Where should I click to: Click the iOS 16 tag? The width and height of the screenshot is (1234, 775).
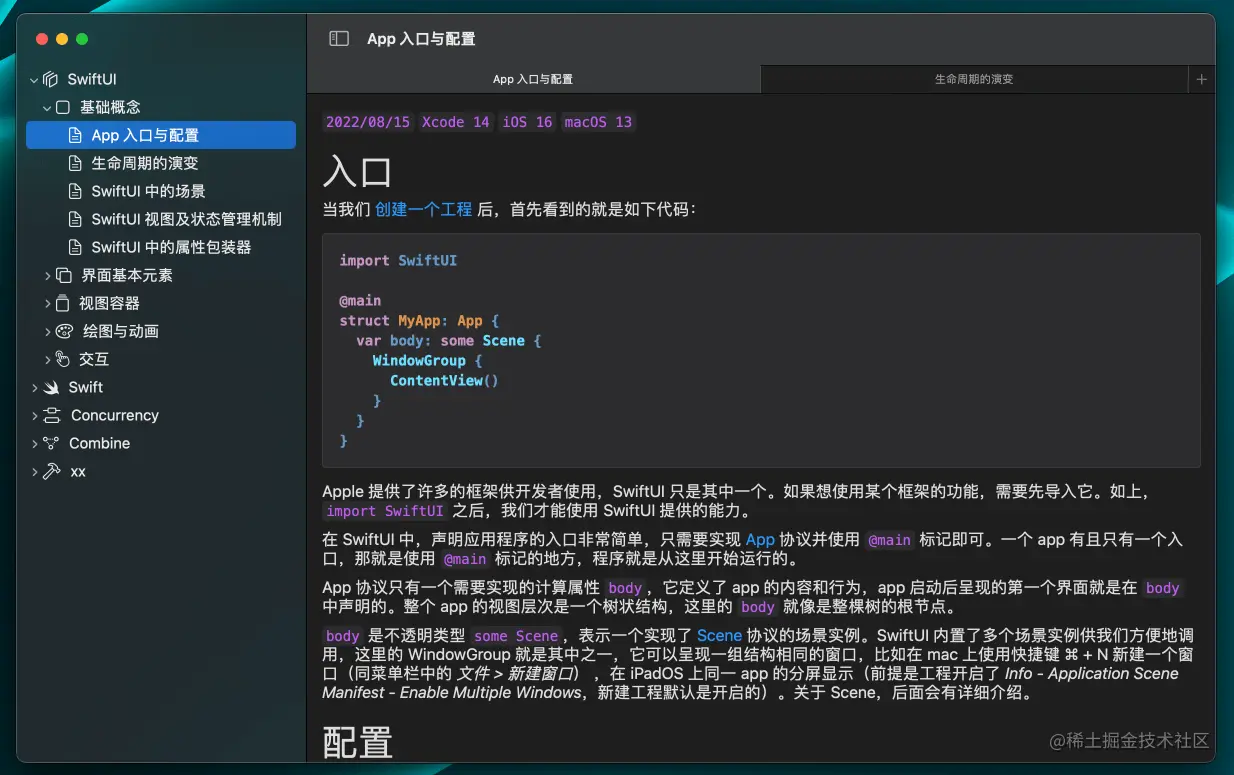(527, 122)
